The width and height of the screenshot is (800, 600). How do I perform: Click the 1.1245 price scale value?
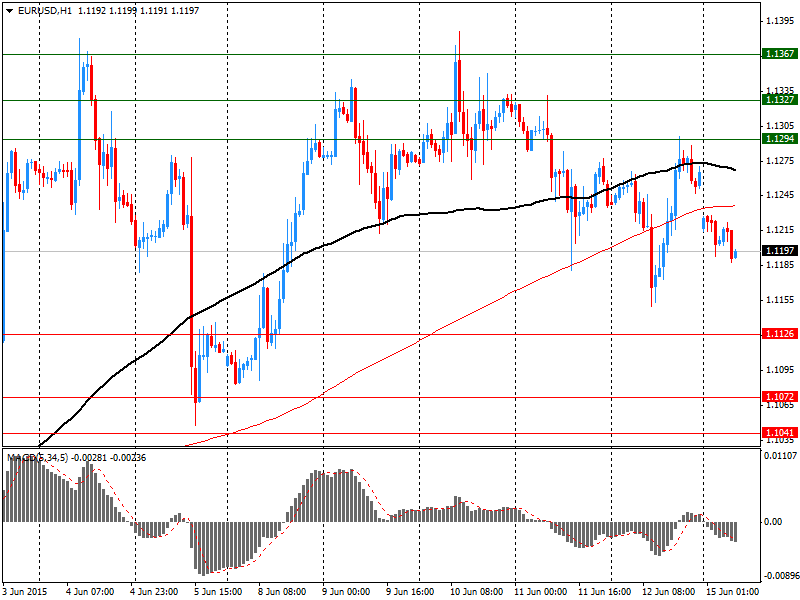780,195
